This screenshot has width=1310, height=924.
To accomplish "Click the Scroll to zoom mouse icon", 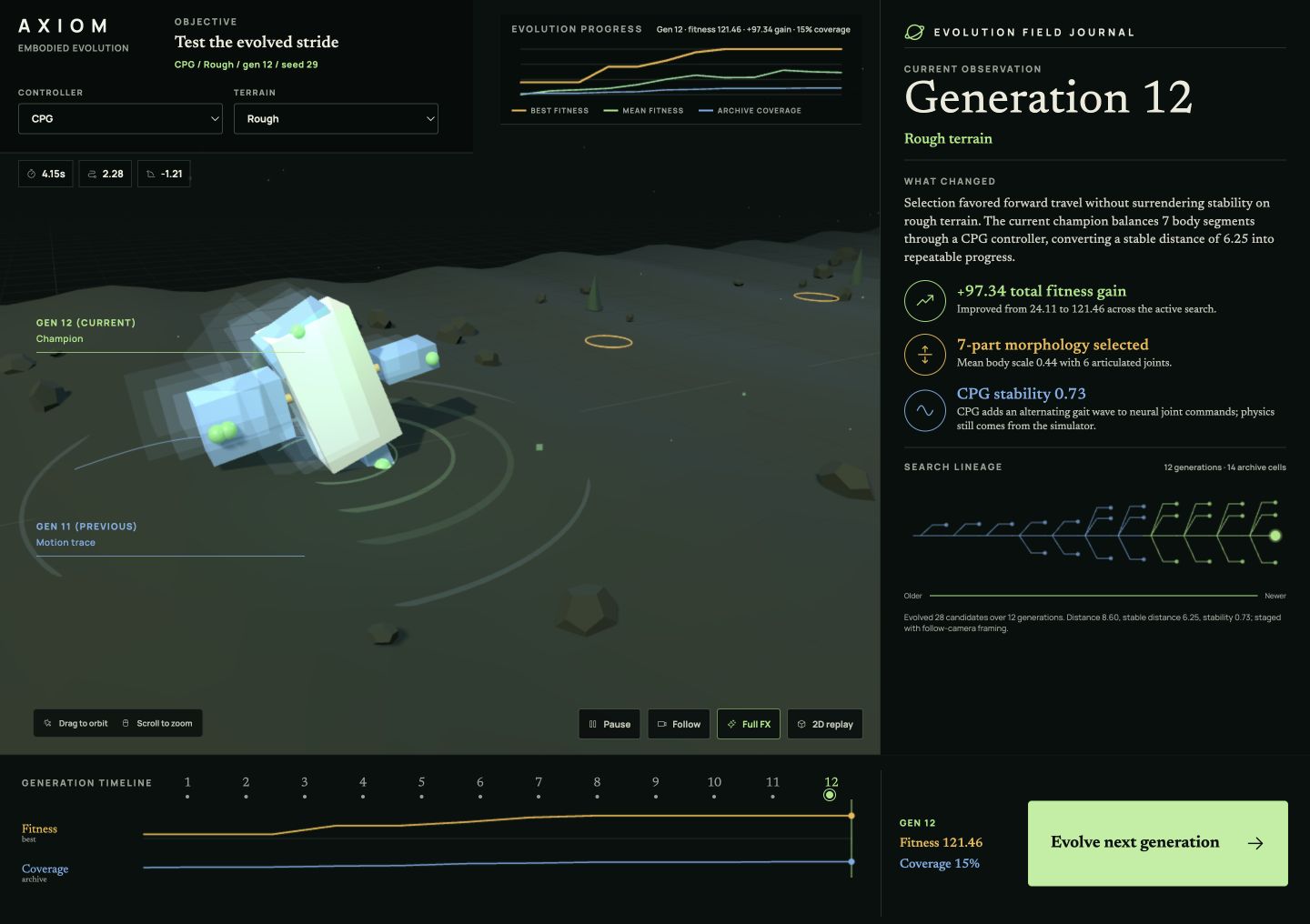I will point(126,724).
